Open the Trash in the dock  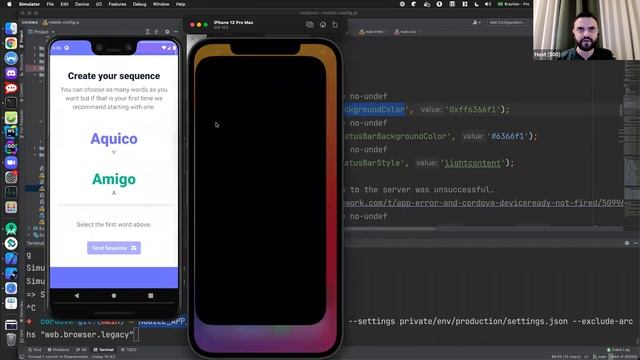[11, 340]
